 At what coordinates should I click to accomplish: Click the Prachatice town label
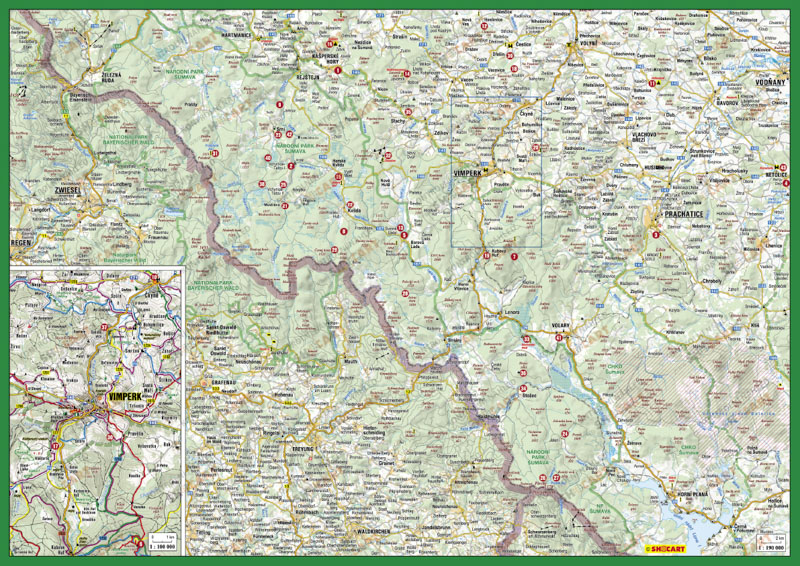(678, 216)
